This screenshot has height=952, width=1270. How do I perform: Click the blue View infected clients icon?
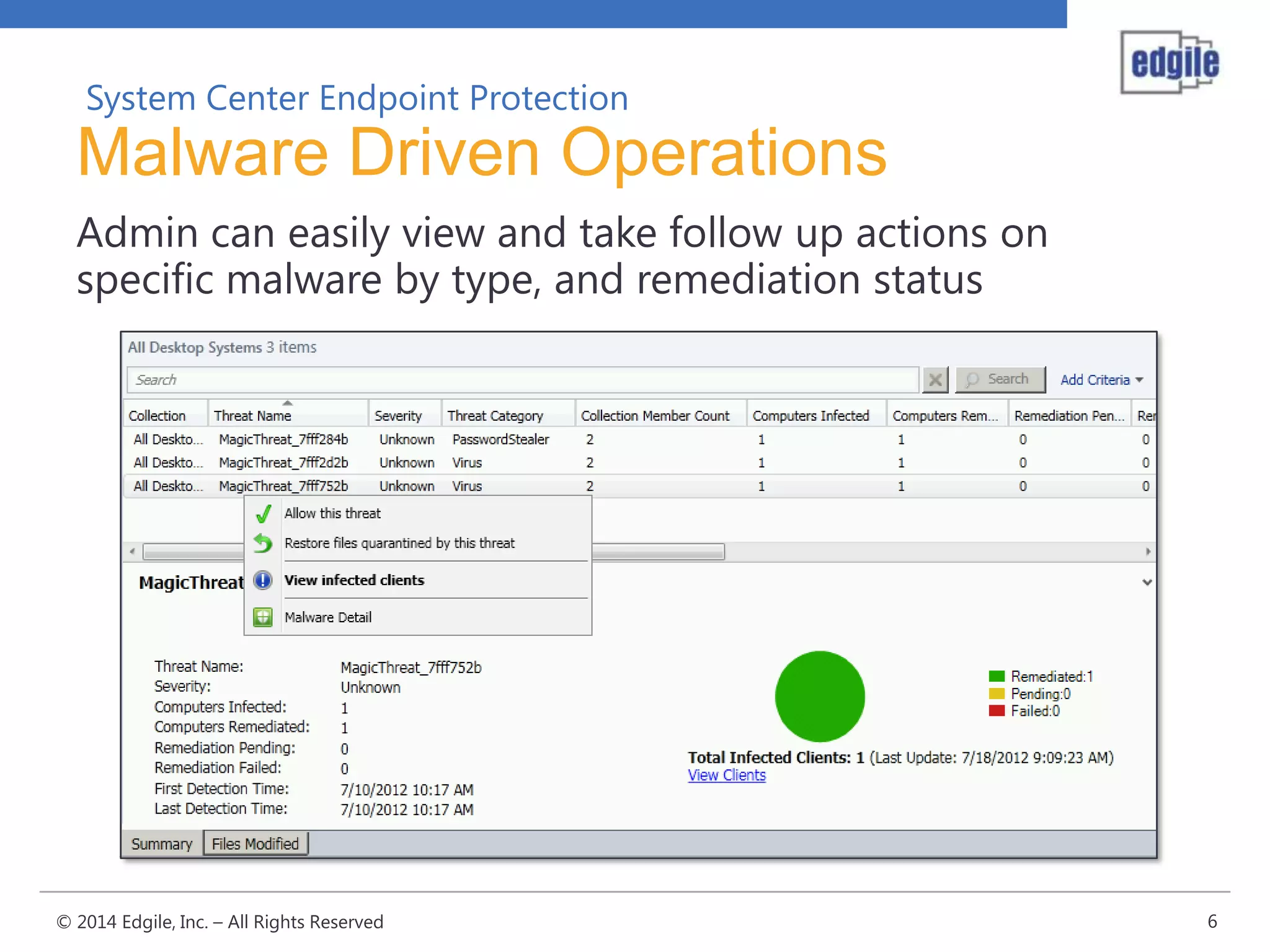263,580
